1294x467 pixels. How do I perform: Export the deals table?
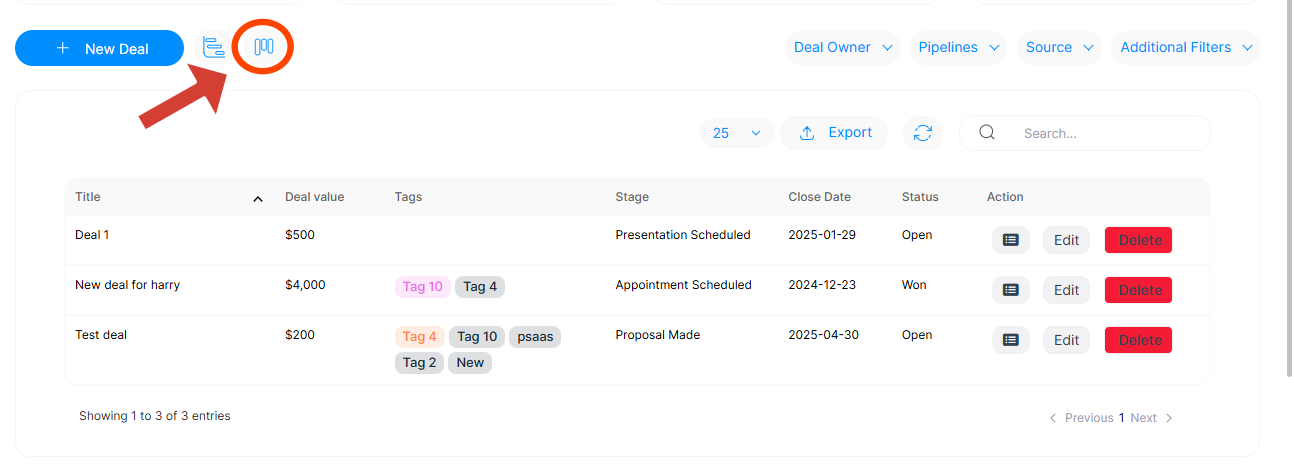tap(835, 133)
